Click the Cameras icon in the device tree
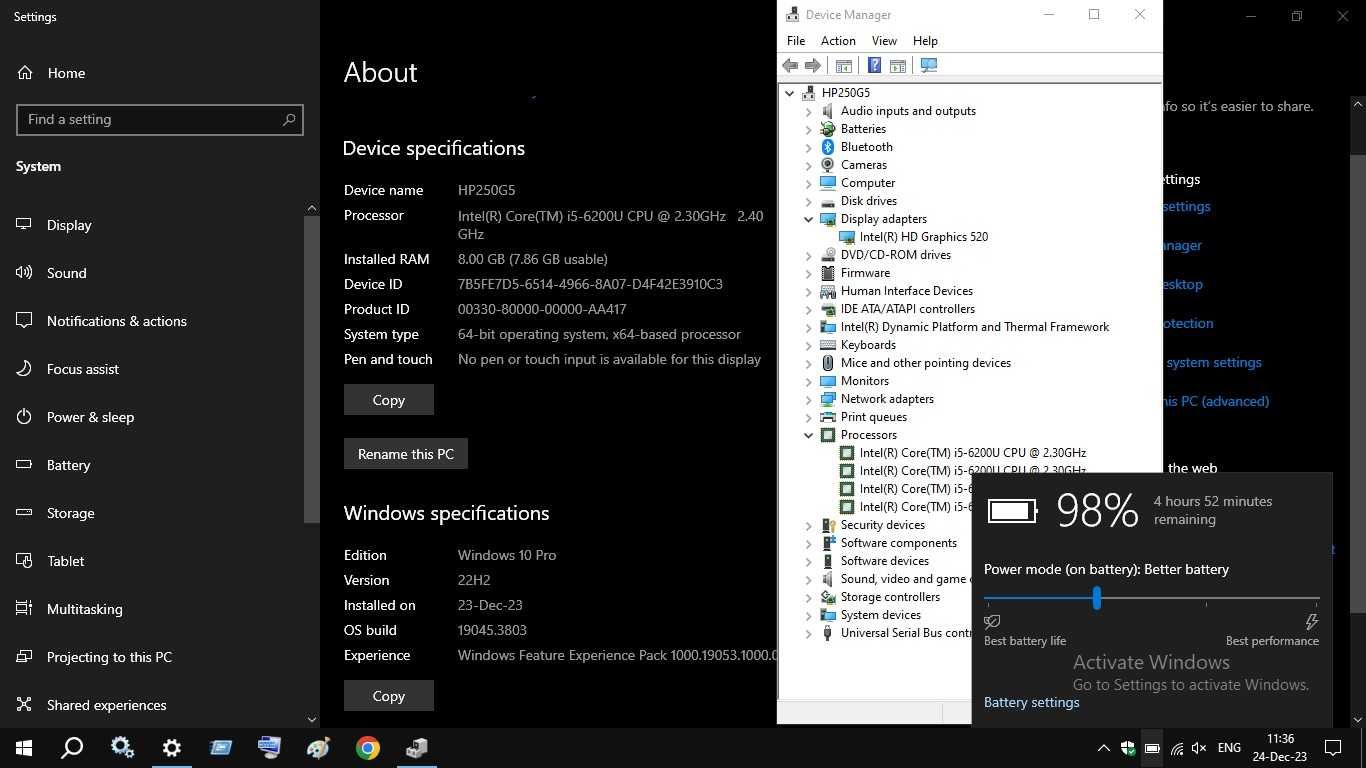The image size is (1366, 768). 828,165
